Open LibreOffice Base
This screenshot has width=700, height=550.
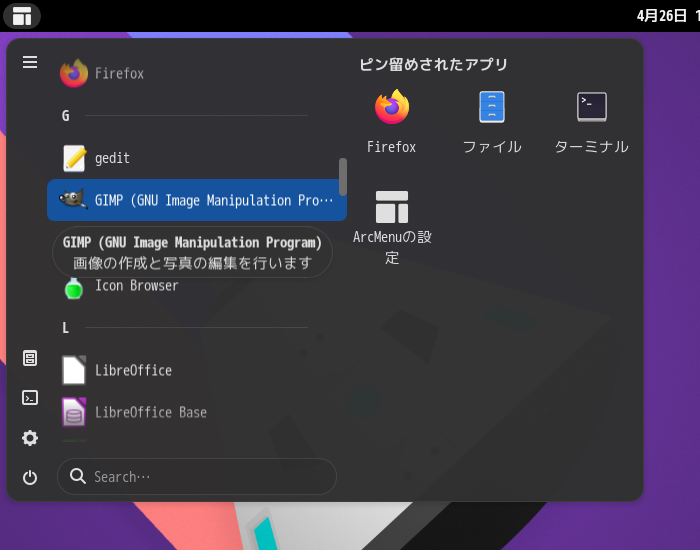click(197, 412)
